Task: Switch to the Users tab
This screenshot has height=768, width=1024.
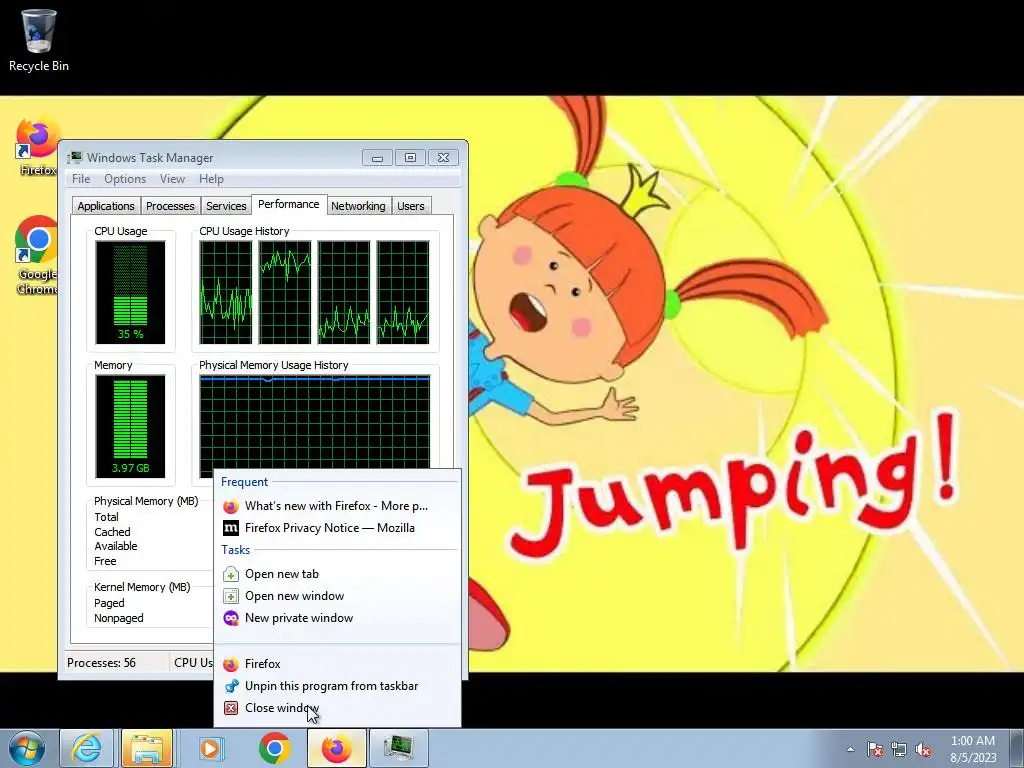Action: pyautogui.click(x=411, y=206)
